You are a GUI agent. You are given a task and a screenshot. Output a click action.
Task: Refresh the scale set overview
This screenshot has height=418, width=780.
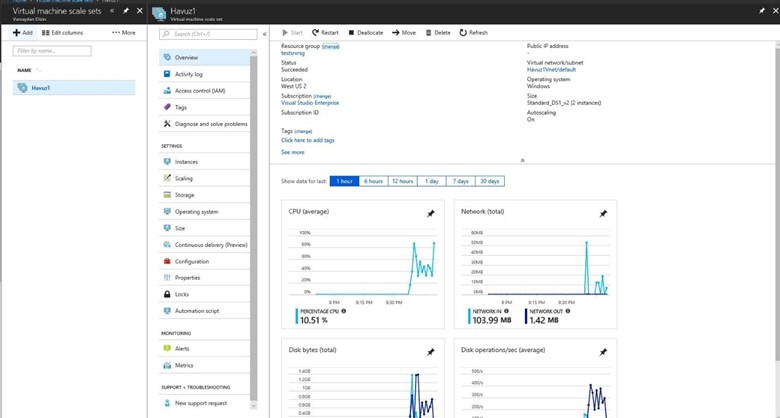[x=474, y=33]
